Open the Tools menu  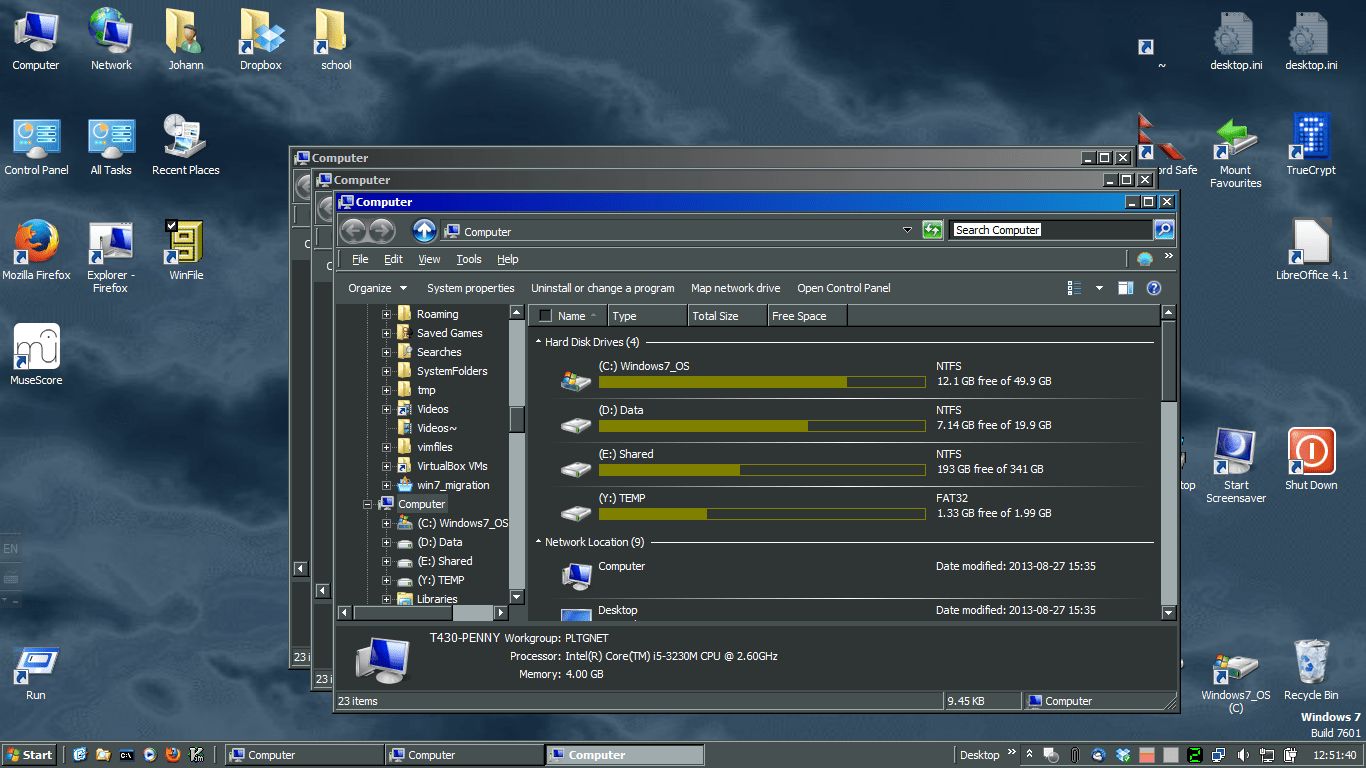pyautogui.click(x=469, y=258)
